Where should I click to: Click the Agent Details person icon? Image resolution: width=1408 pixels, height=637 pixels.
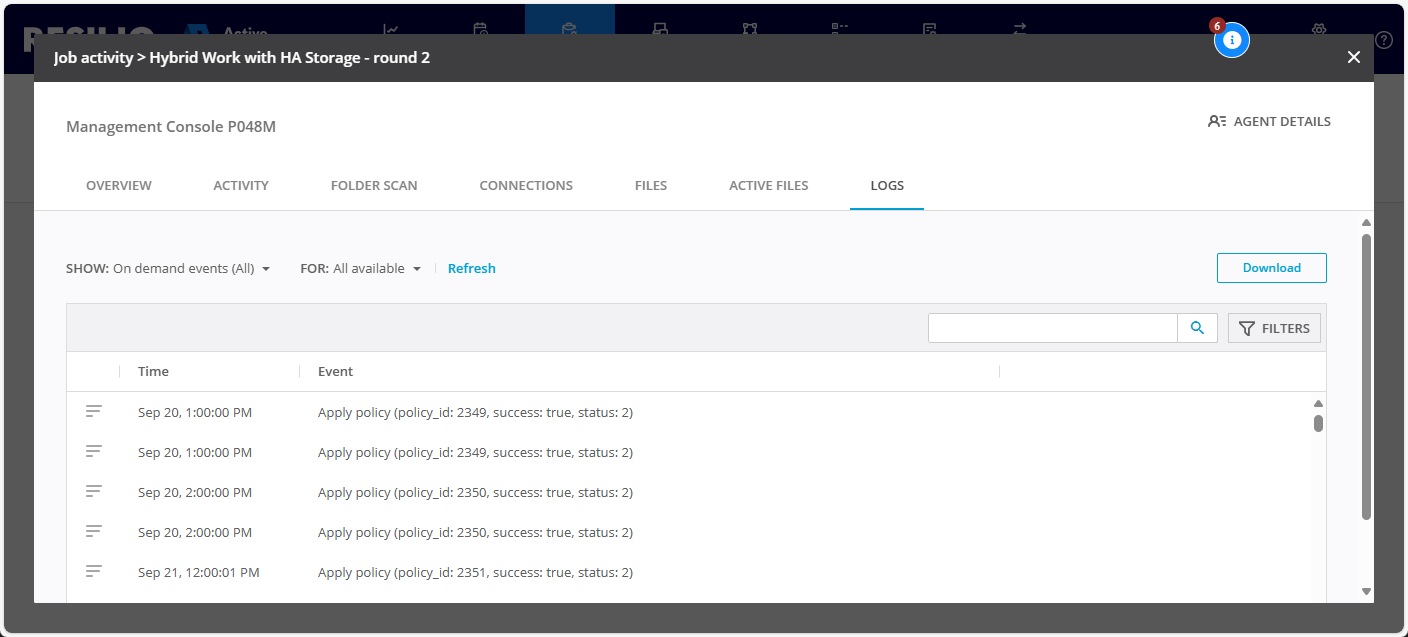[1216, 122]
